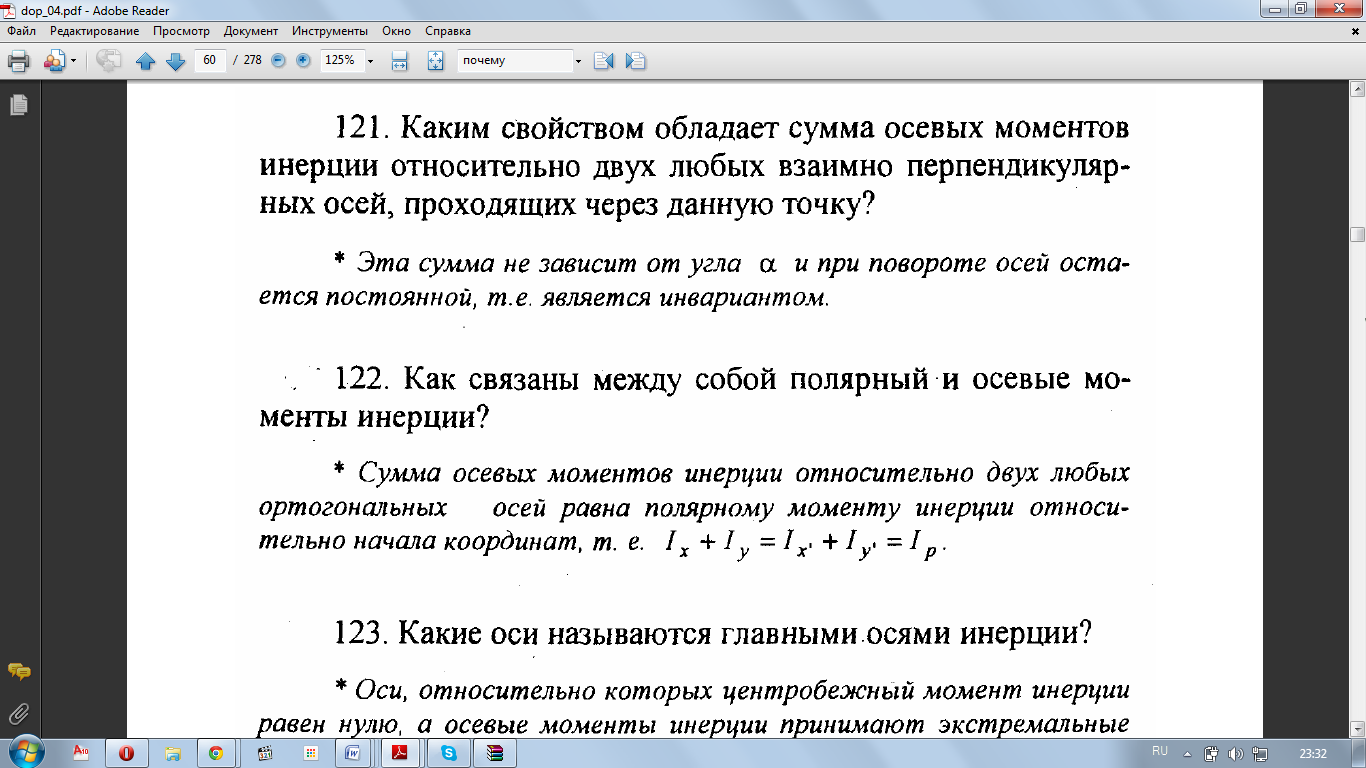Viewport: 1366px width, 768px height.
Task: Fit page to window width icon
Action: coord(399,61)
